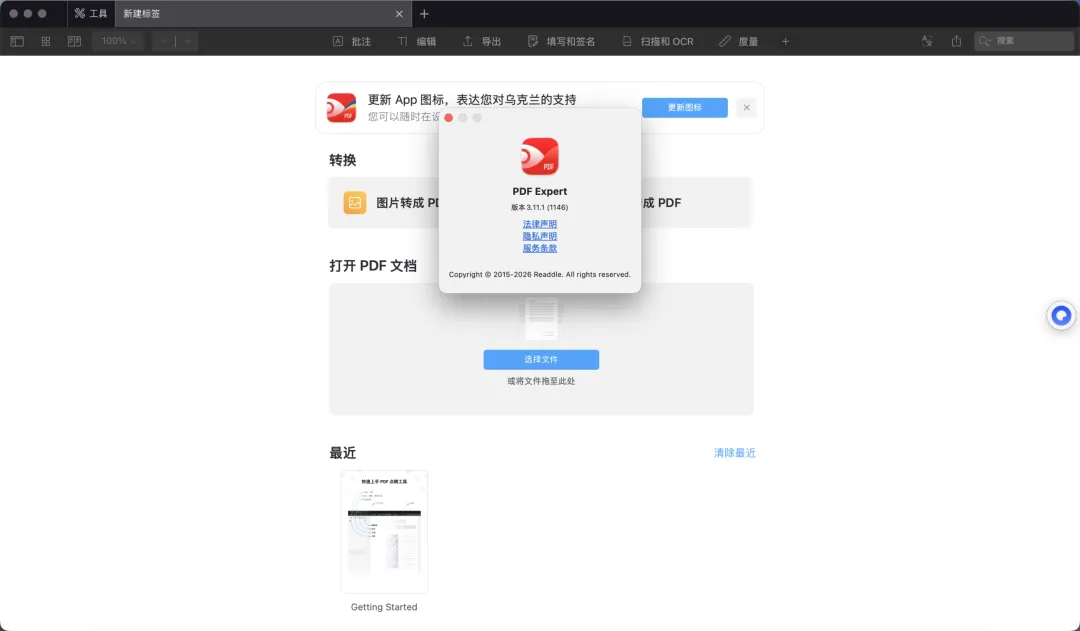Click the share icon in toolbar

tap(956, 41)
